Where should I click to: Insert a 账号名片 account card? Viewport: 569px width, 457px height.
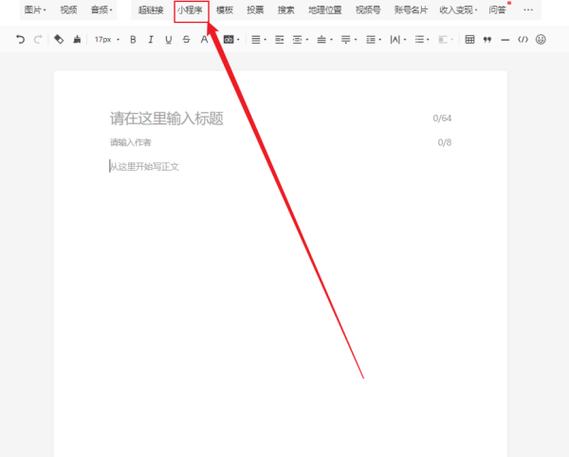tap(411, 10)
